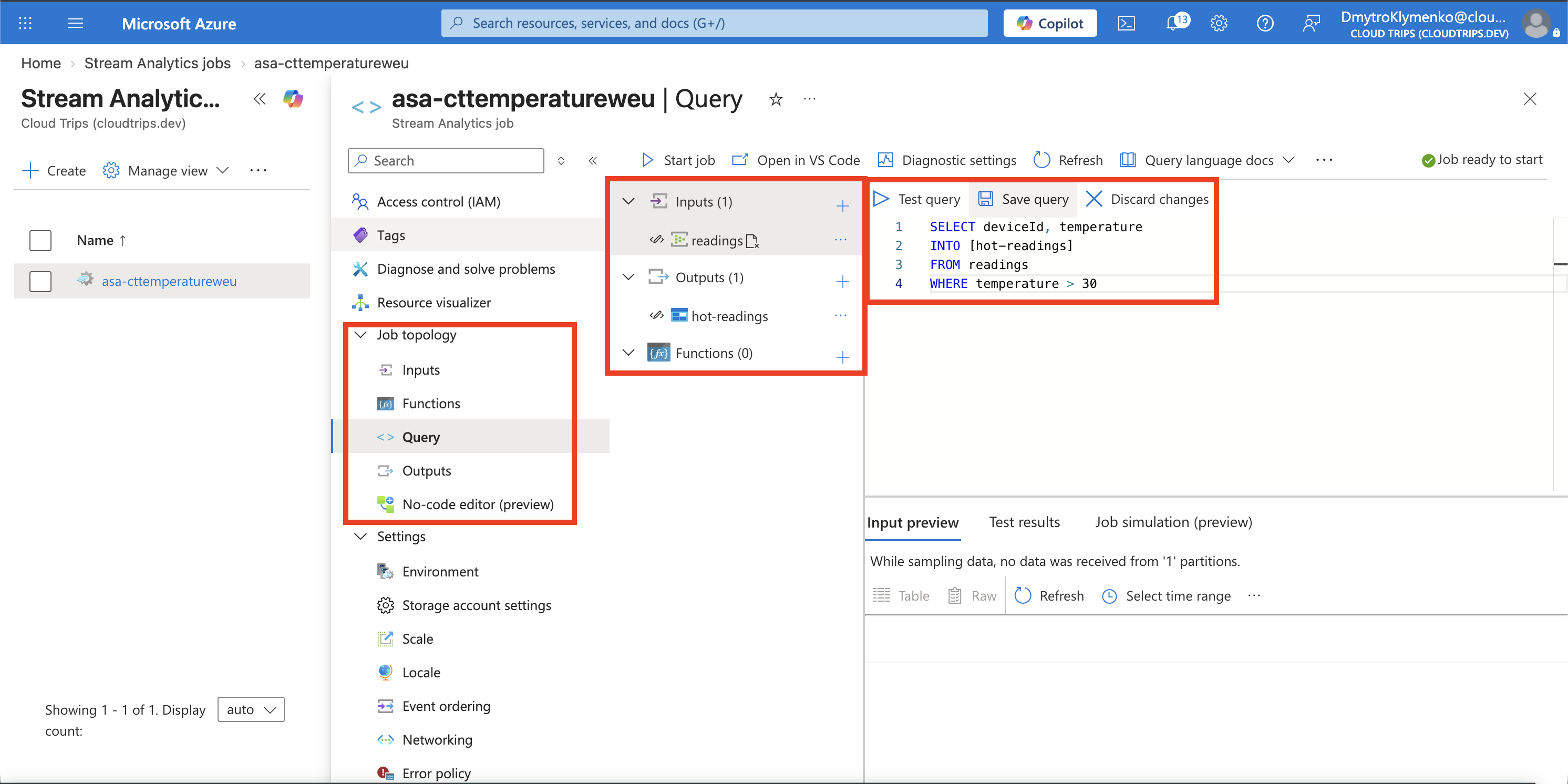Image resolution: width=1568 pixels, height=784 pixels.
Task: Click the expand/collapse arrows beside Search
Action: [x=561, y=161]
